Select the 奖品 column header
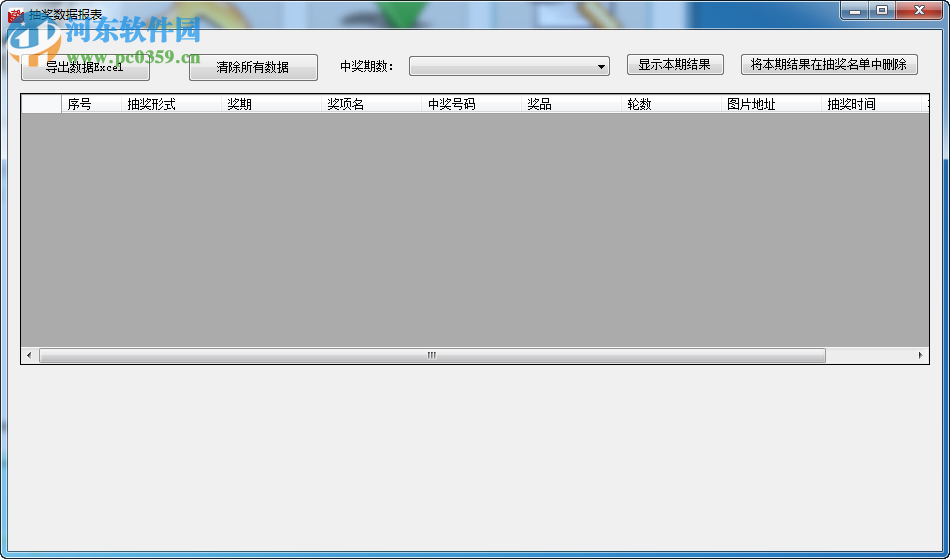This screenshot has height=559, width=950. [x=571, y=104]
